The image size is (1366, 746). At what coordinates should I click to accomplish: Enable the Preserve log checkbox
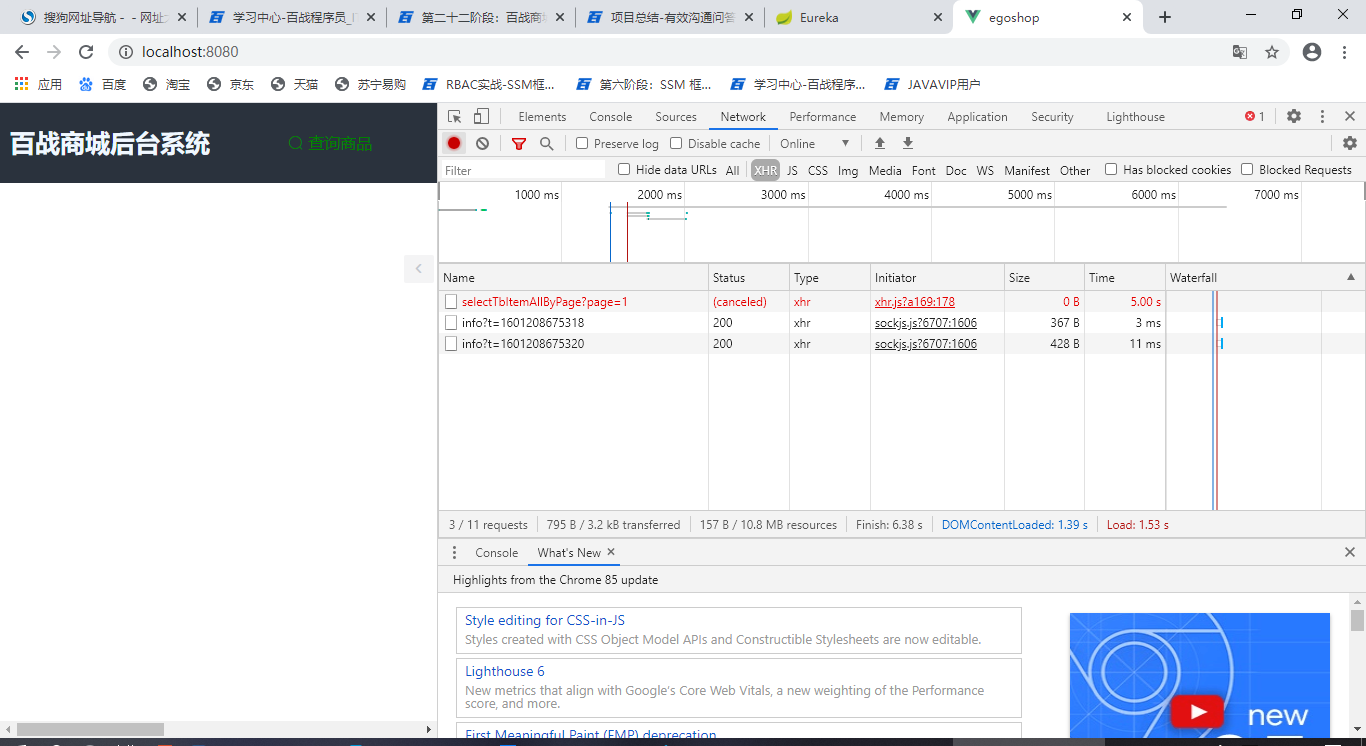coord(582,143)
